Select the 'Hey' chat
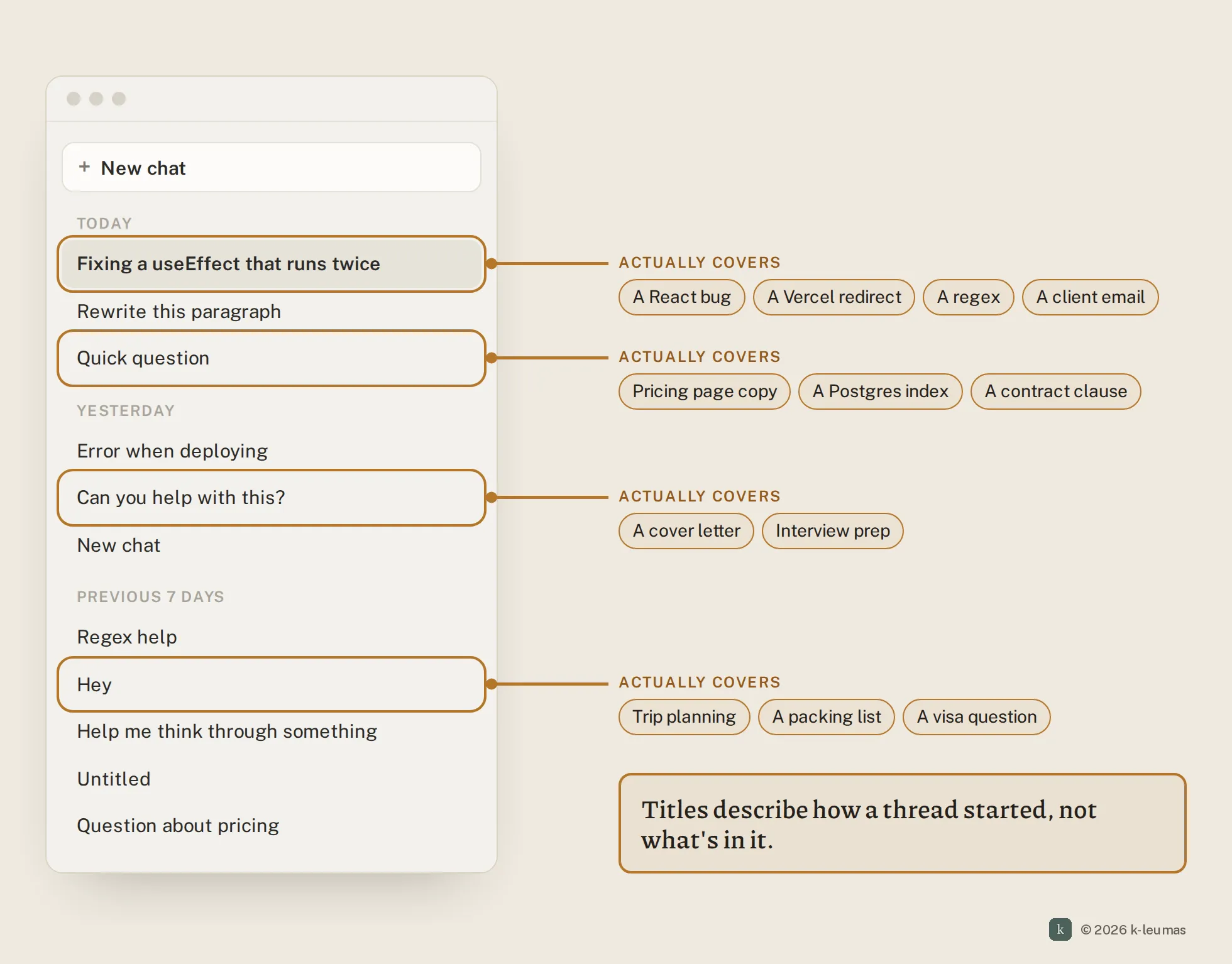Image resolution: width=1232 pixels, height=964 pixels. (272, 684)
